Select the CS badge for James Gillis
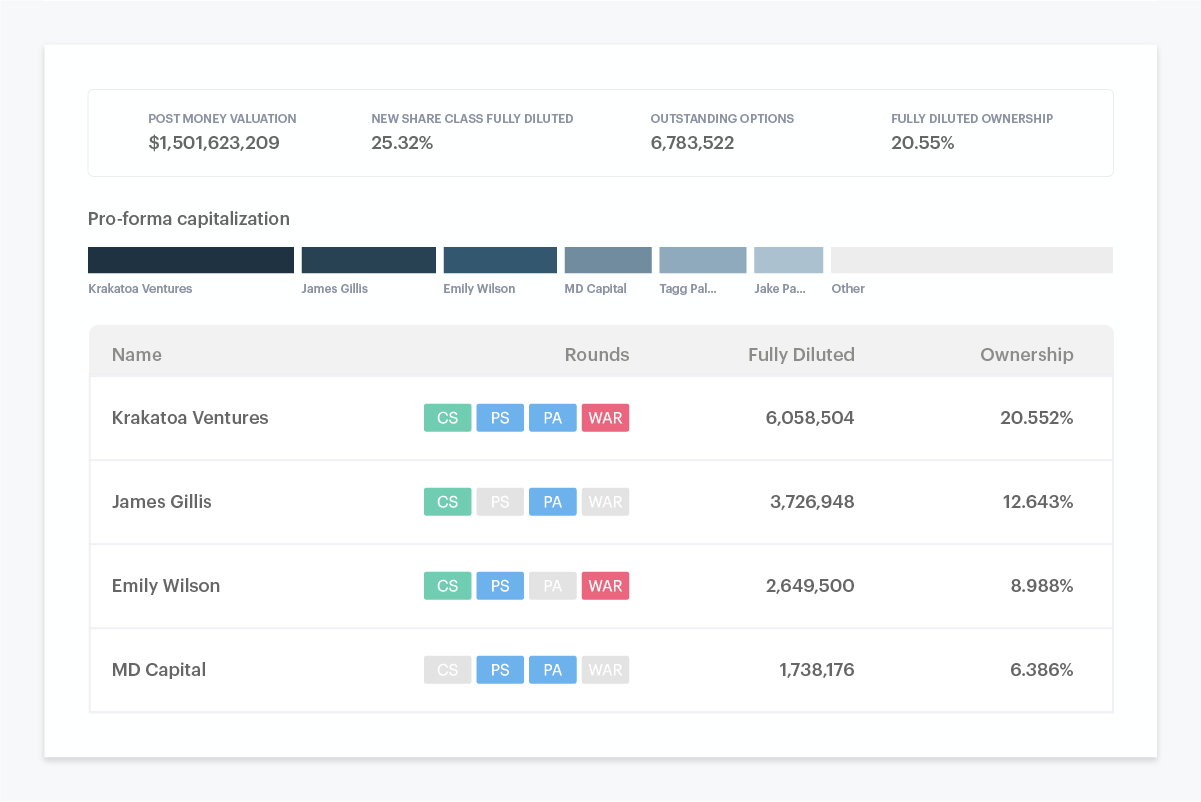The width and height of the screenshot is (1201, 802). pyautogui.click(x=447, y=502)
